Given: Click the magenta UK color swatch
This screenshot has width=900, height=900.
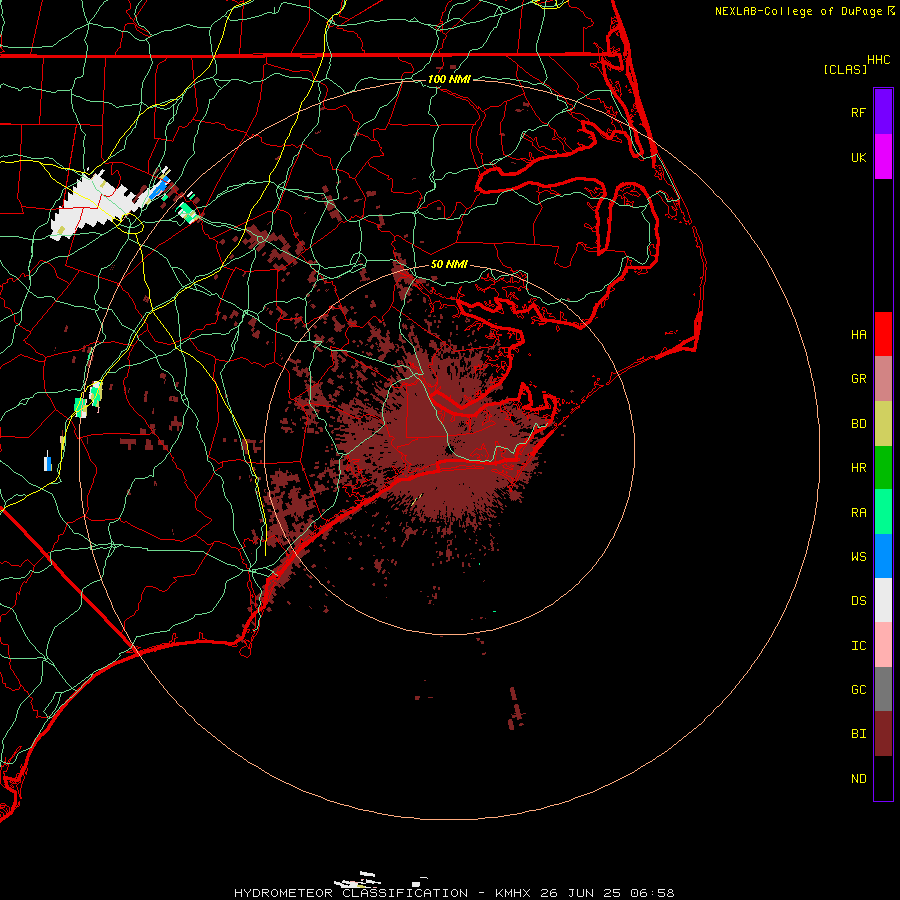Looking at the screenshot, I should click(x=883, y=157).
